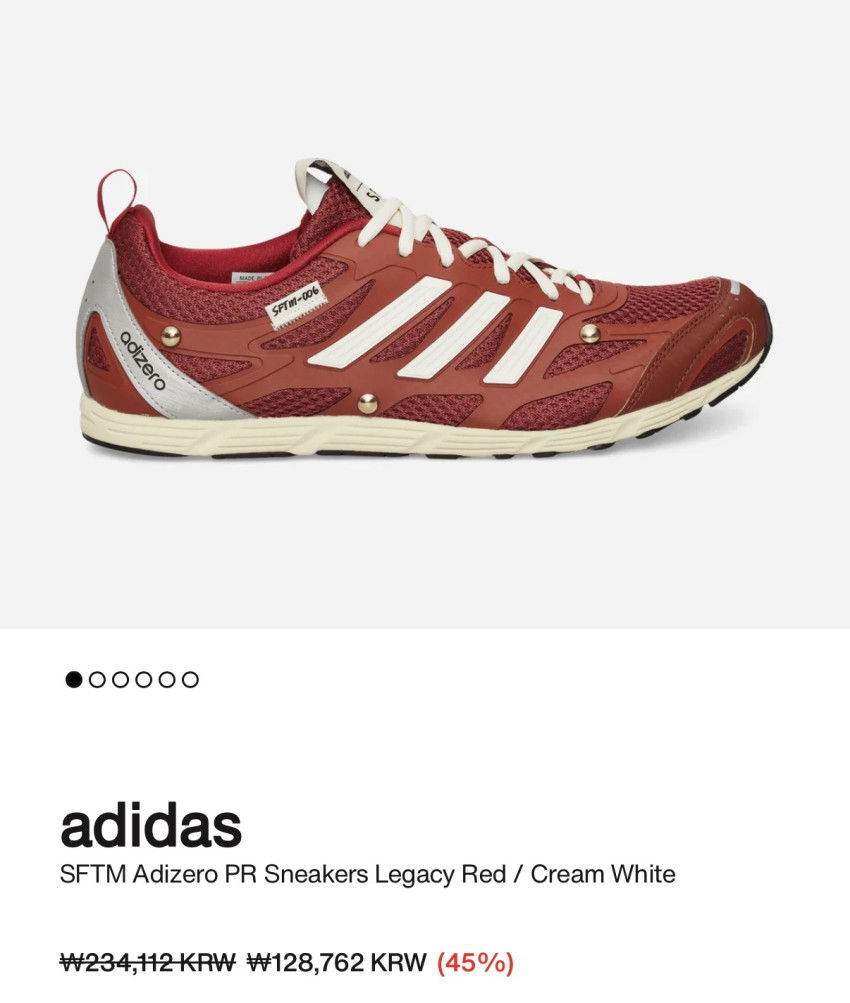Click the gold stud near the toe
Screen dimensions: 850x1003
tap(589, 333)
